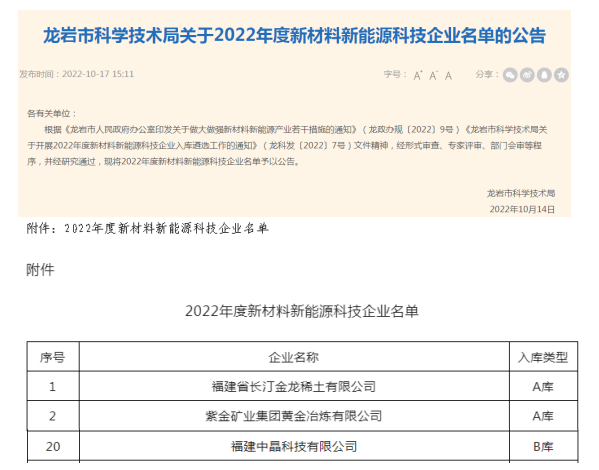Increase font size with A+ button

point(418,75)
